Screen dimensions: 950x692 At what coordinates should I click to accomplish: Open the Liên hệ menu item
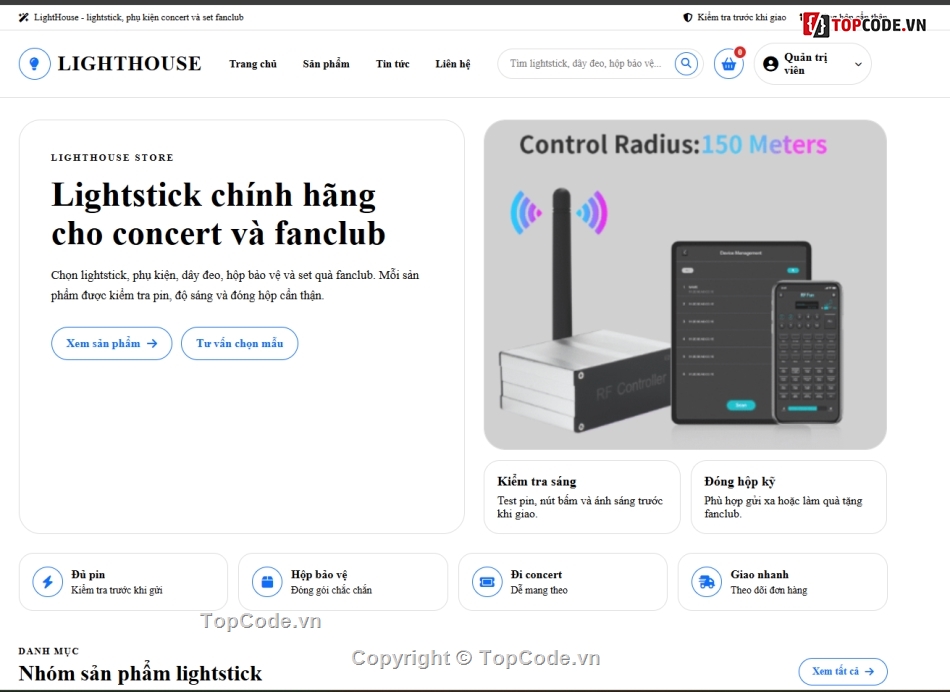453,64
